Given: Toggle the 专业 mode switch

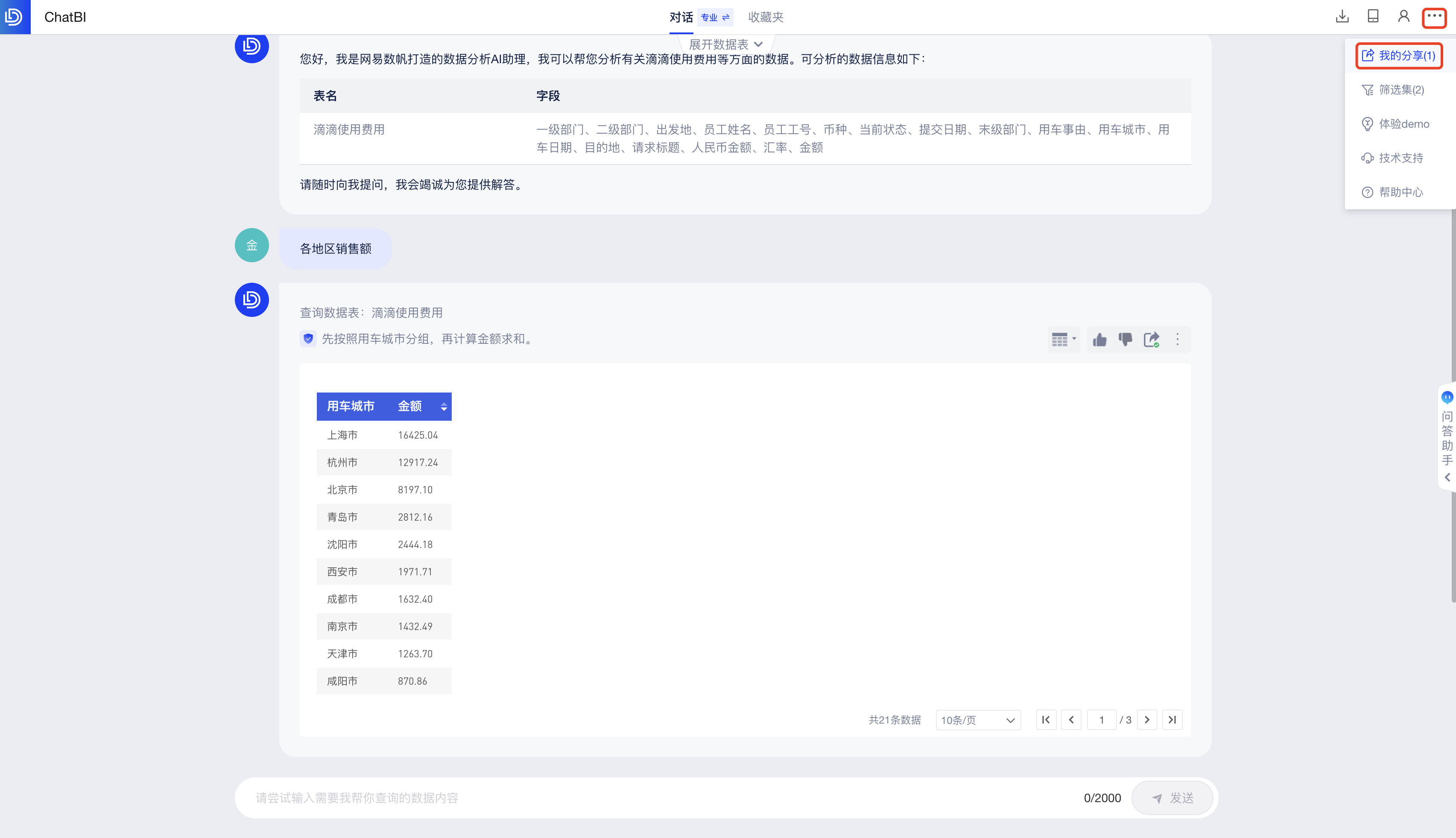Looking at the screenshot, I should 715,17.
